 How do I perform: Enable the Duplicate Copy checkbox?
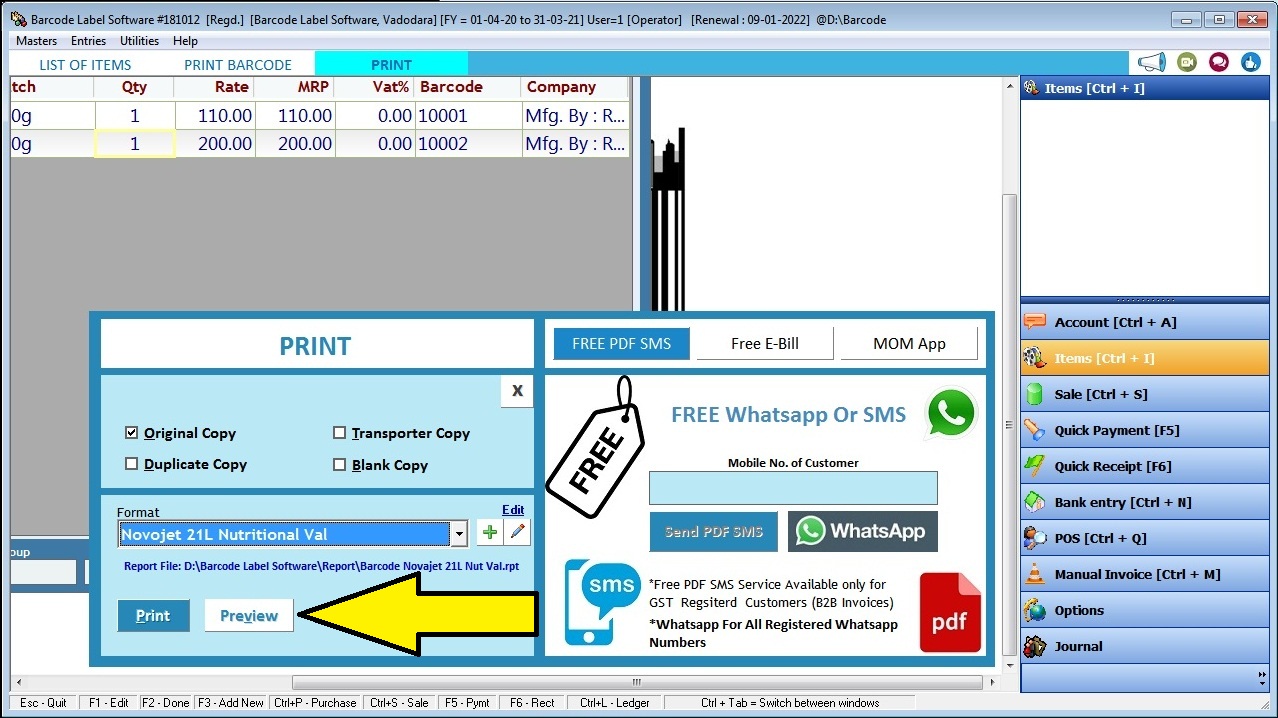131,464
